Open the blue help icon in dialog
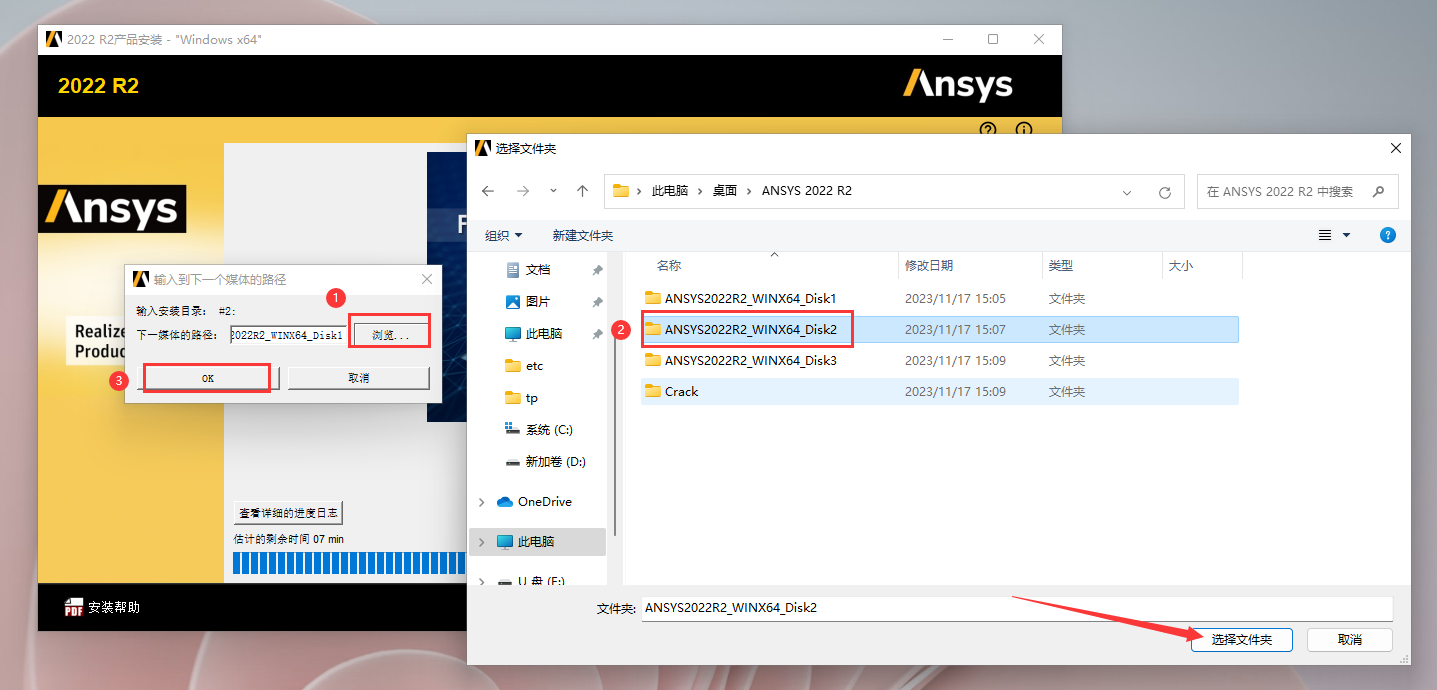Screen dimensions: 1437x690 click(x=1387, y=235)
